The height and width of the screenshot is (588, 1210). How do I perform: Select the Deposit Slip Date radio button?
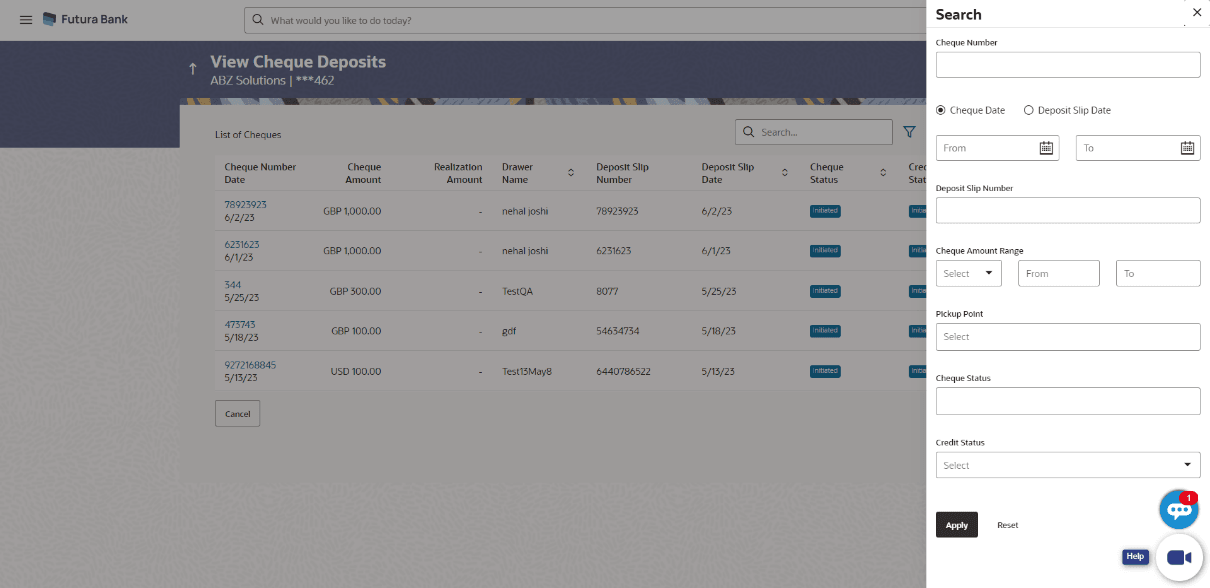tap(1029, 110)
